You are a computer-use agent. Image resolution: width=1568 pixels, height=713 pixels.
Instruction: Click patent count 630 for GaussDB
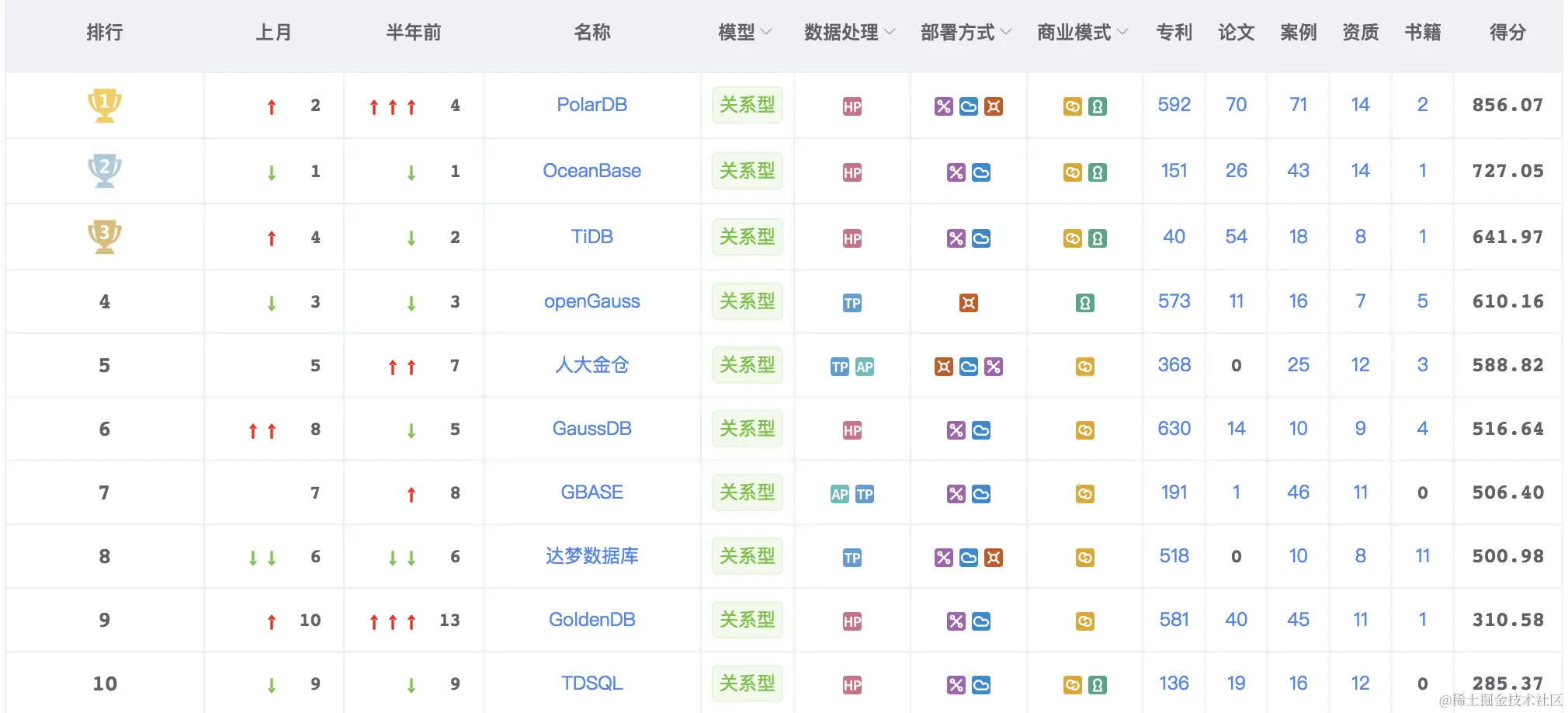pos(1174,429)
